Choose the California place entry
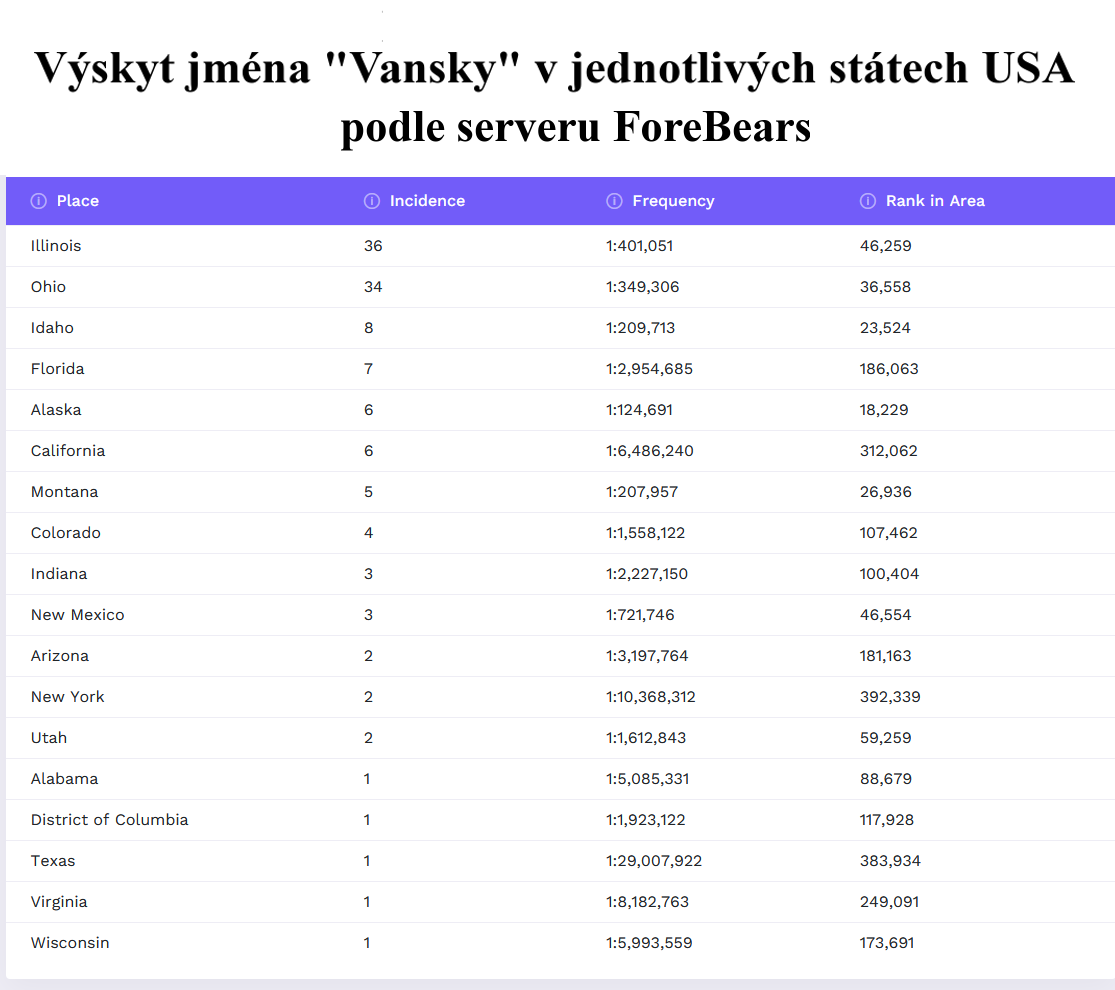The width and height of the screenshot is (1115, 990). click(68, 451)
